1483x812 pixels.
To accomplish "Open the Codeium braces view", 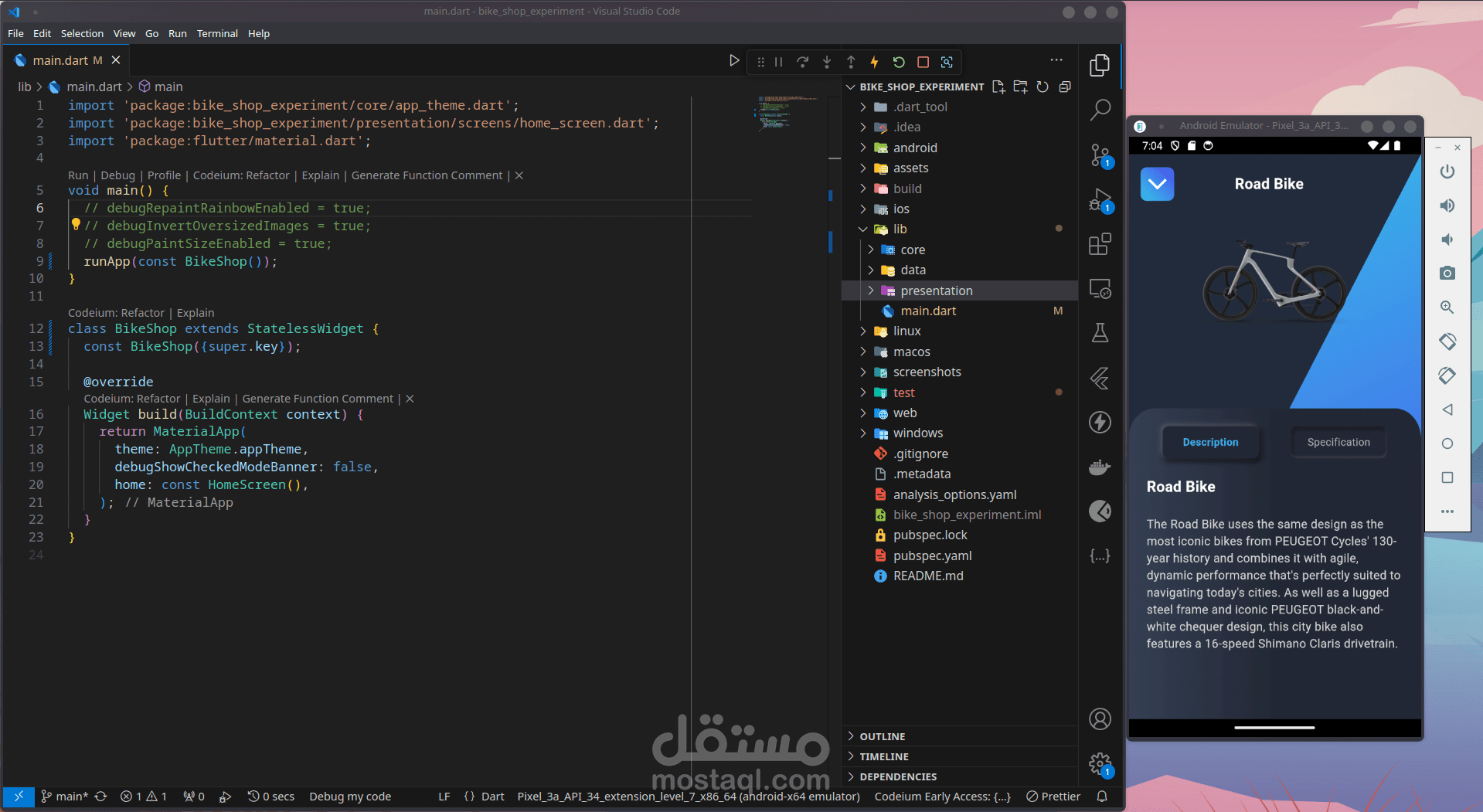I will (x=1100, y=555).
